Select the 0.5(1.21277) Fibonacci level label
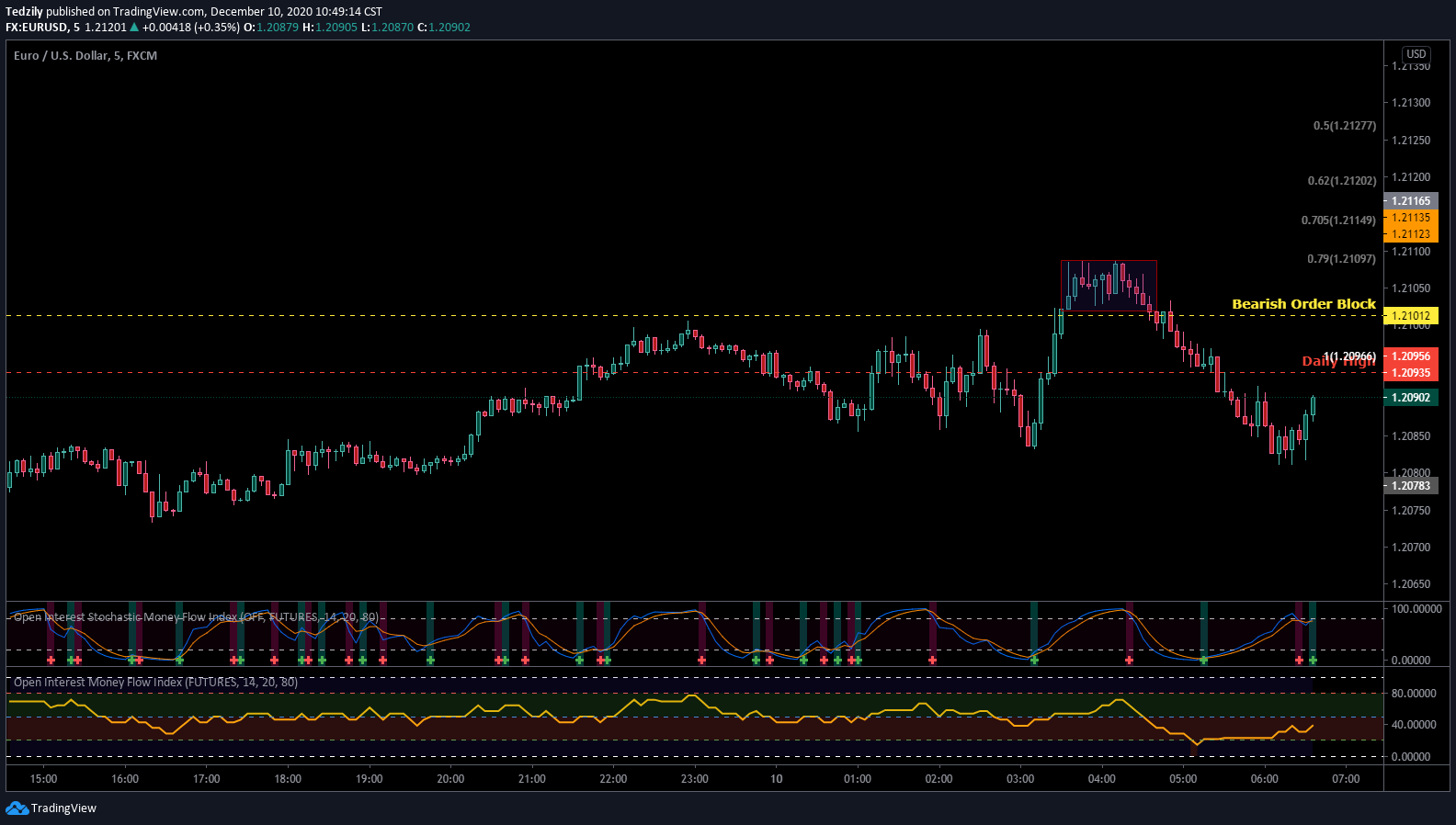 (x=1344, y=126)
